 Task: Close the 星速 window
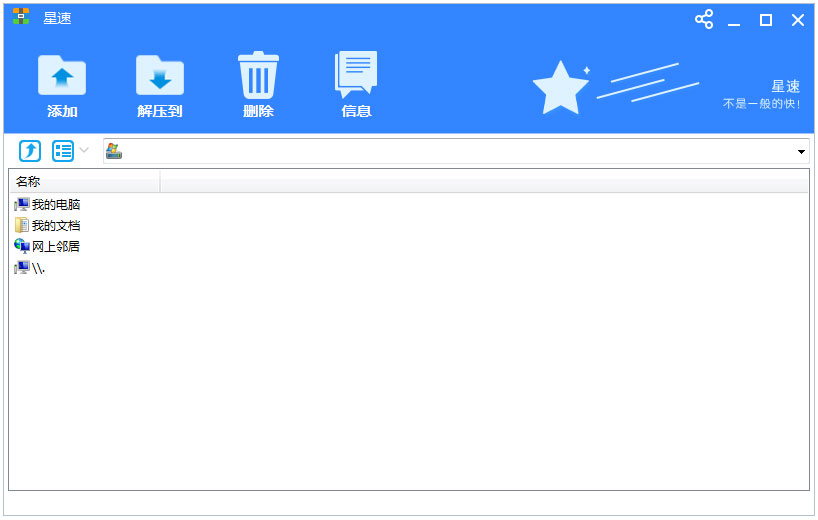[798, 20]
